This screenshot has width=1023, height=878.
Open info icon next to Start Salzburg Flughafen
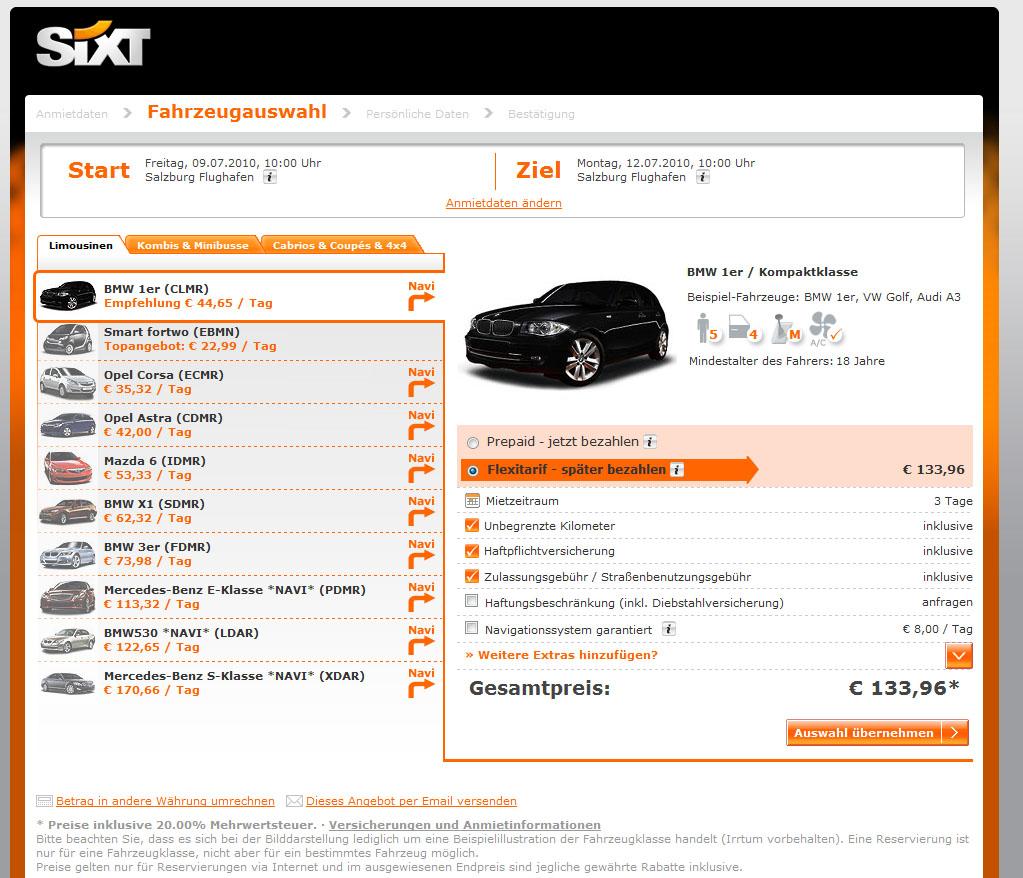click(x=269, y=177)
